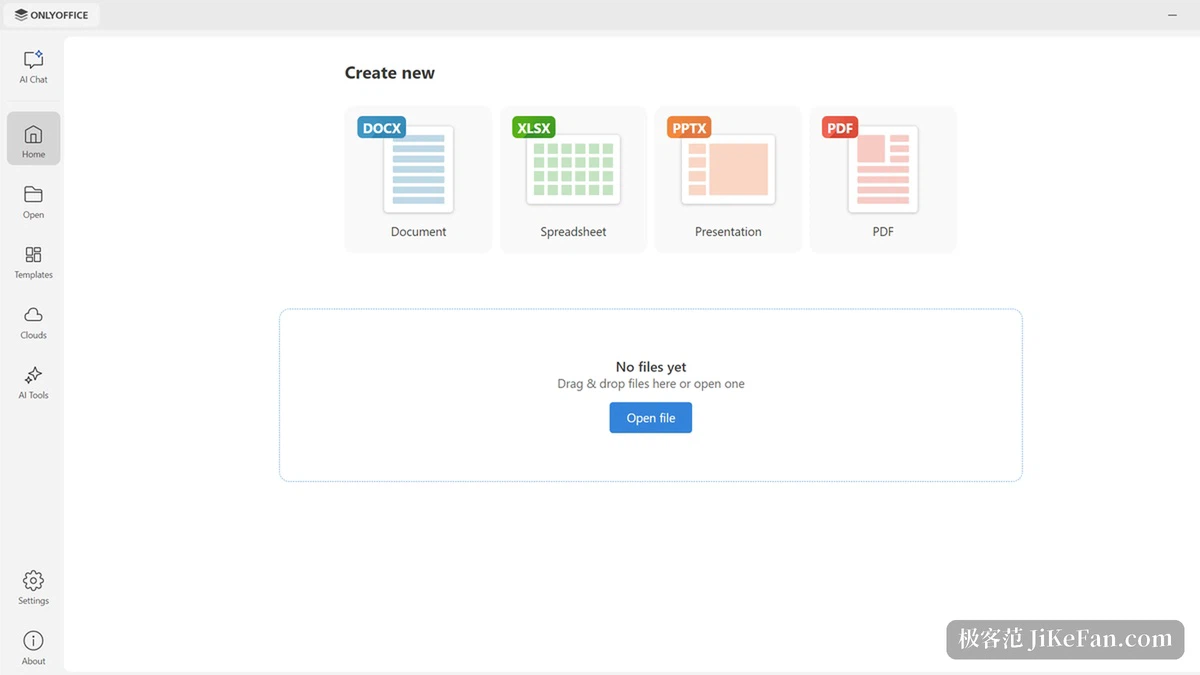Show the About info page
This screenshot has width=1200, height=675.
33,647
